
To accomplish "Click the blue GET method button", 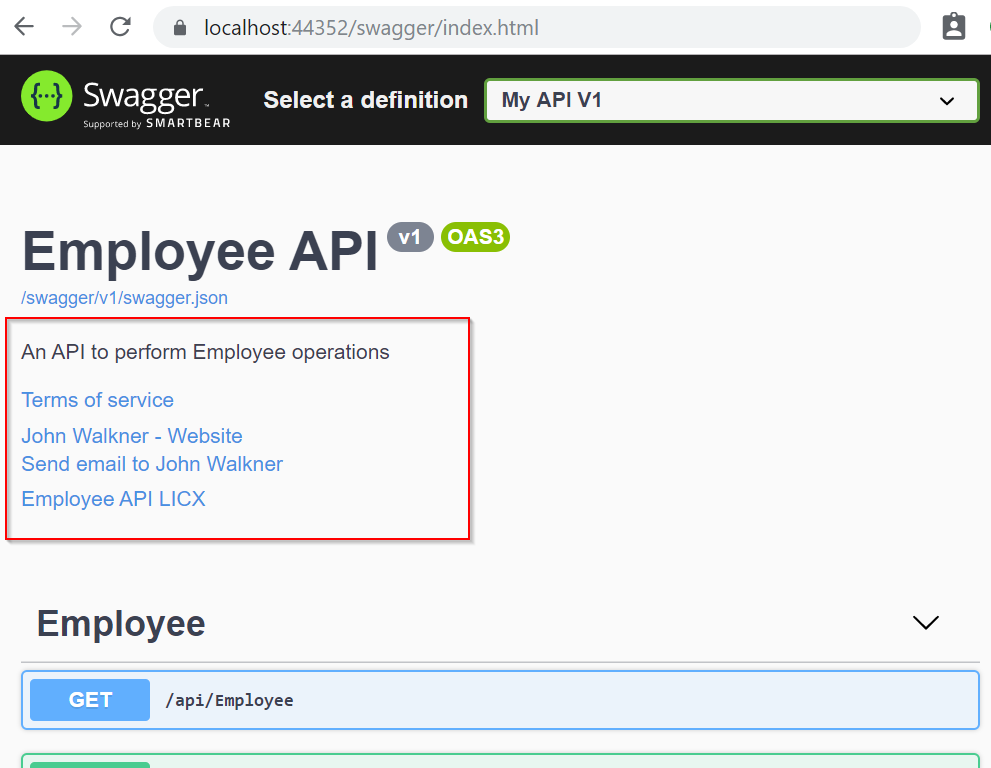I will pos(90,700).
